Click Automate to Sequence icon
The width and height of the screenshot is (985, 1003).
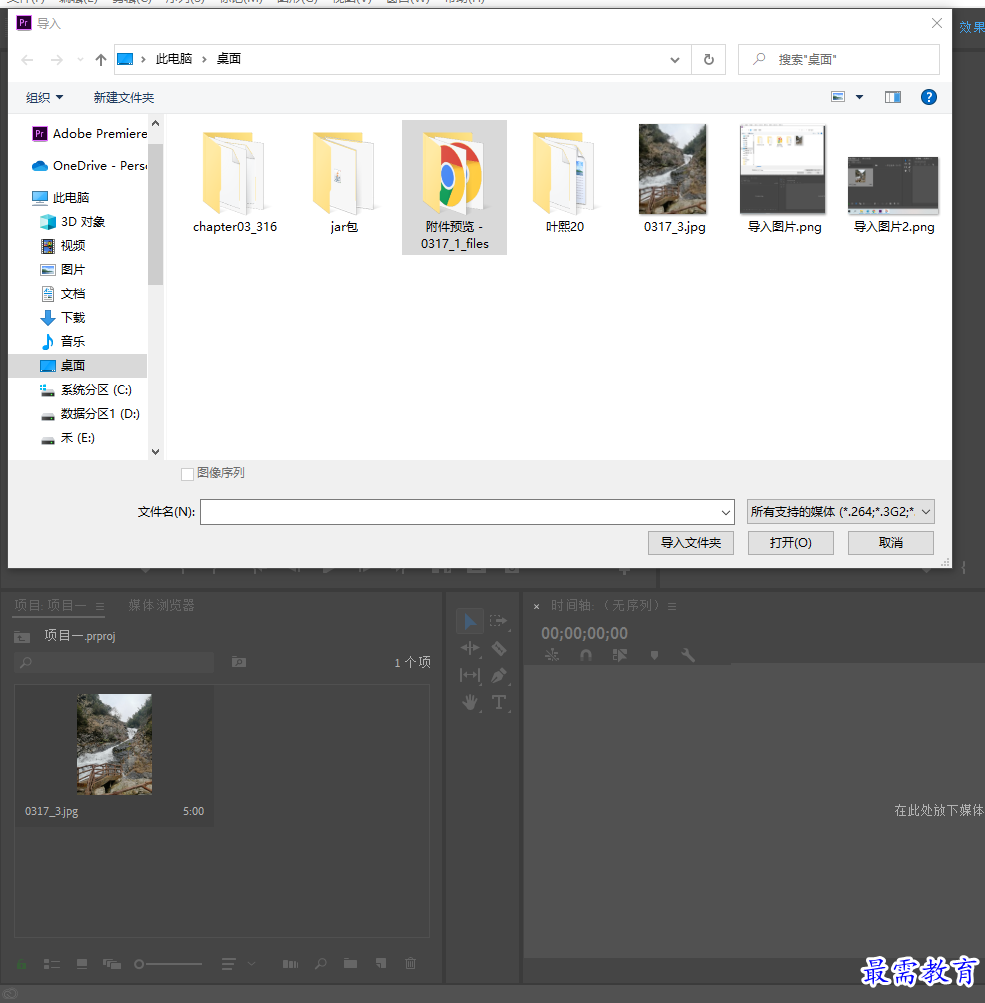(290, 963)
